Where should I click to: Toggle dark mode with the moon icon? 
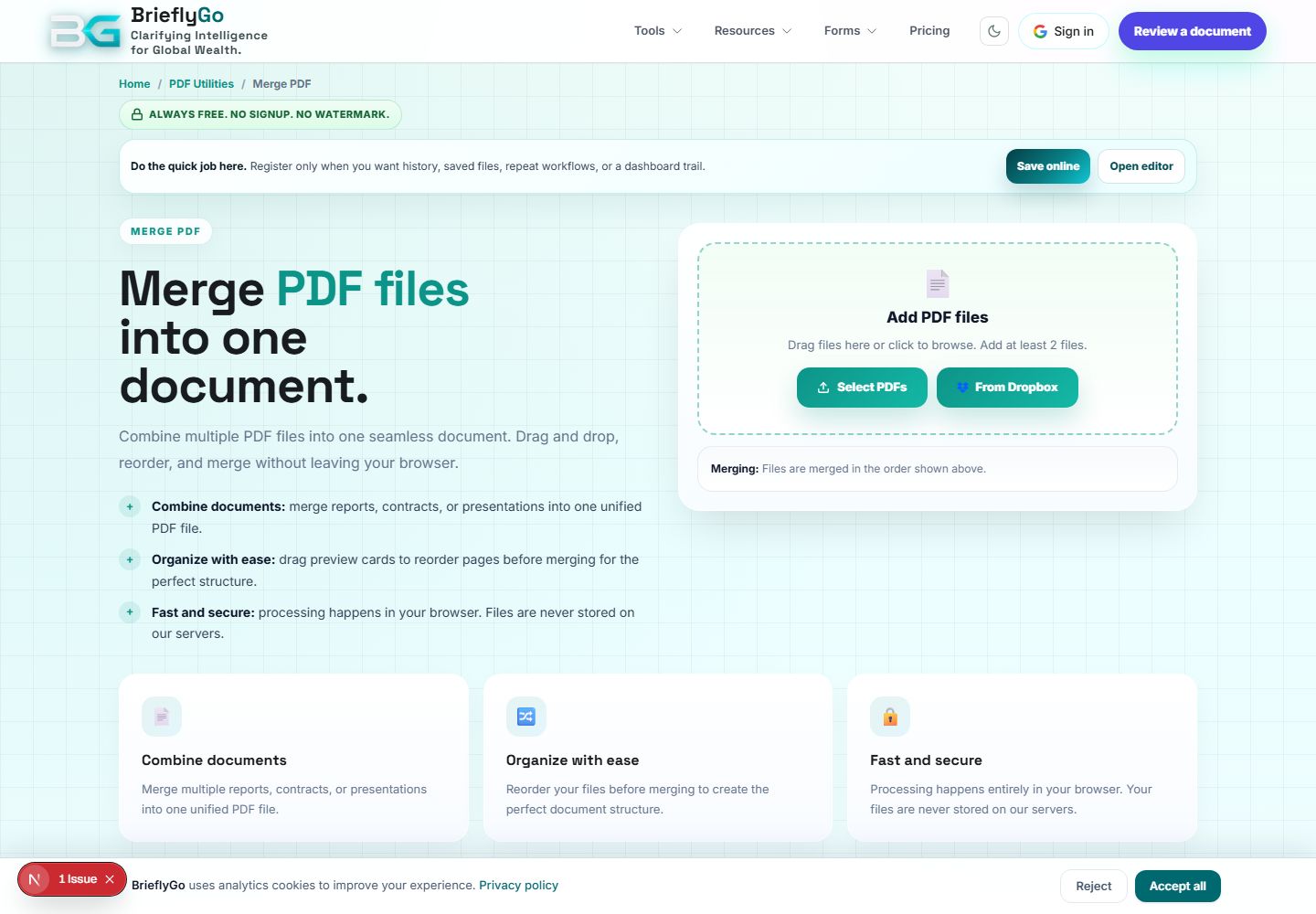point(994,31)
